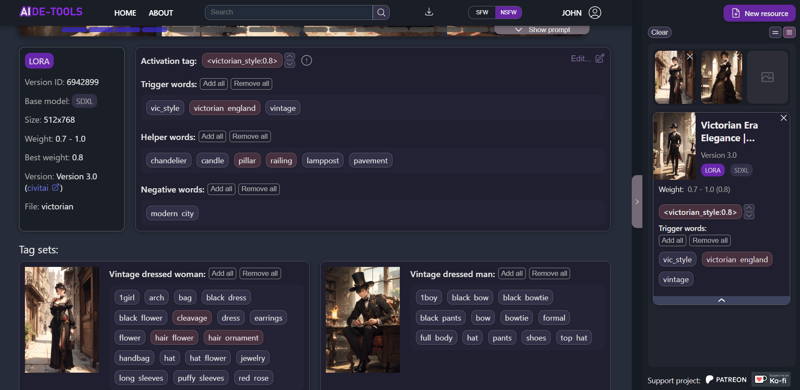The height and width of the screenshot is (390, 800).
Task: Open the ABOUT page
Action: [x=161, y=13]
